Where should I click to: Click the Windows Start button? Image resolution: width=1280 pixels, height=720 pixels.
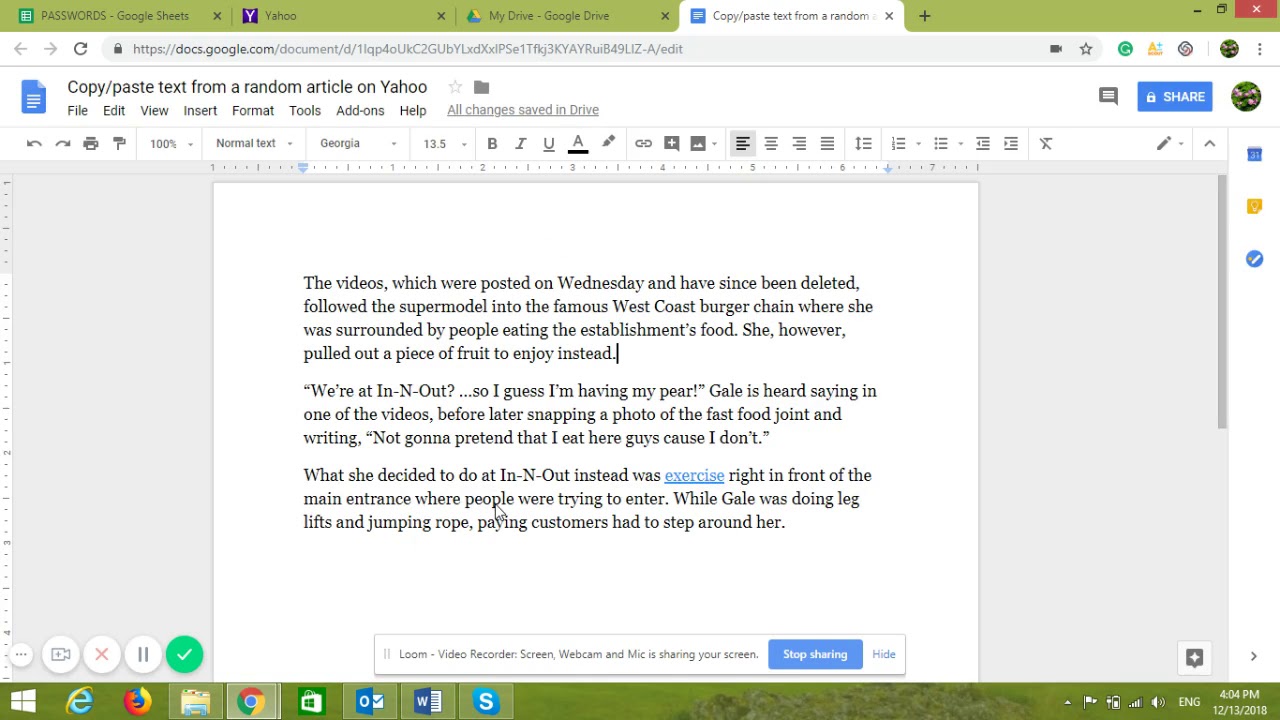click(x=23, y=702)
